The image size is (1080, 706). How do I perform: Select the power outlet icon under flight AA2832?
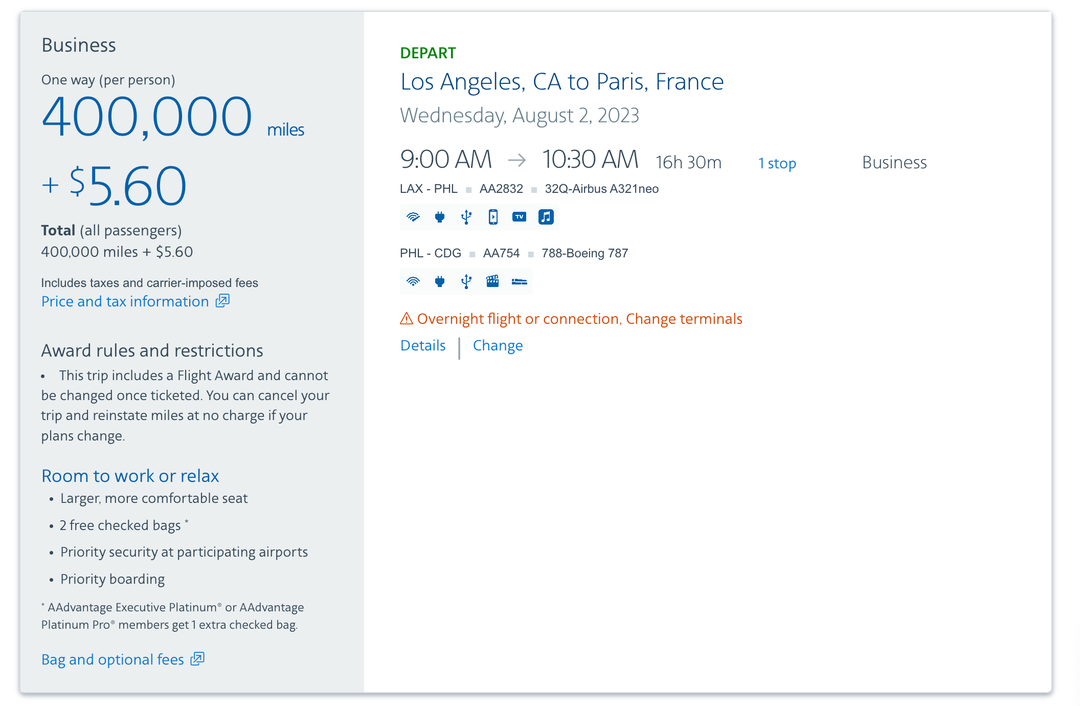coord(439,216)
